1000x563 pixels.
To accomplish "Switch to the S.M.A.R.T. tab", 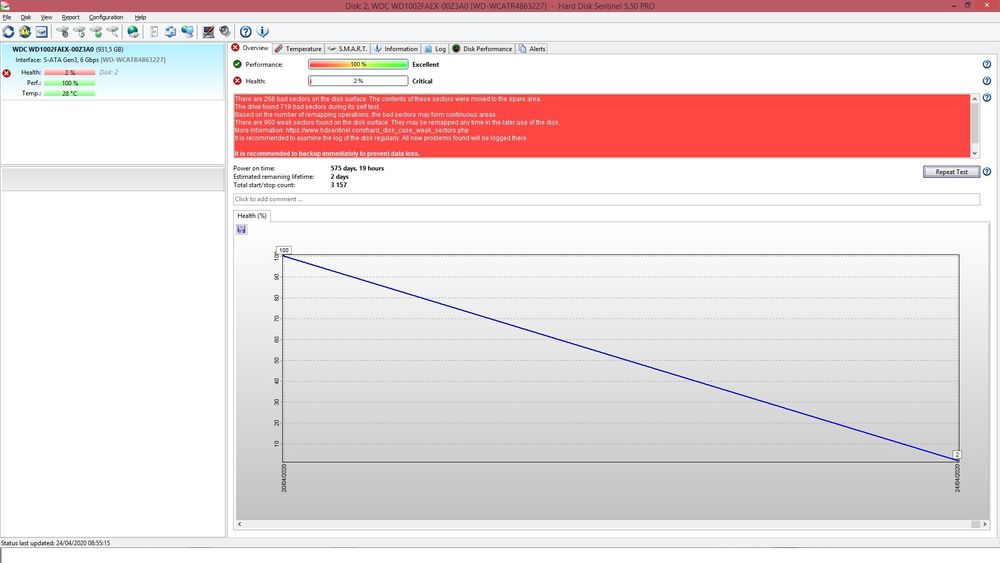I will (348, 48).
